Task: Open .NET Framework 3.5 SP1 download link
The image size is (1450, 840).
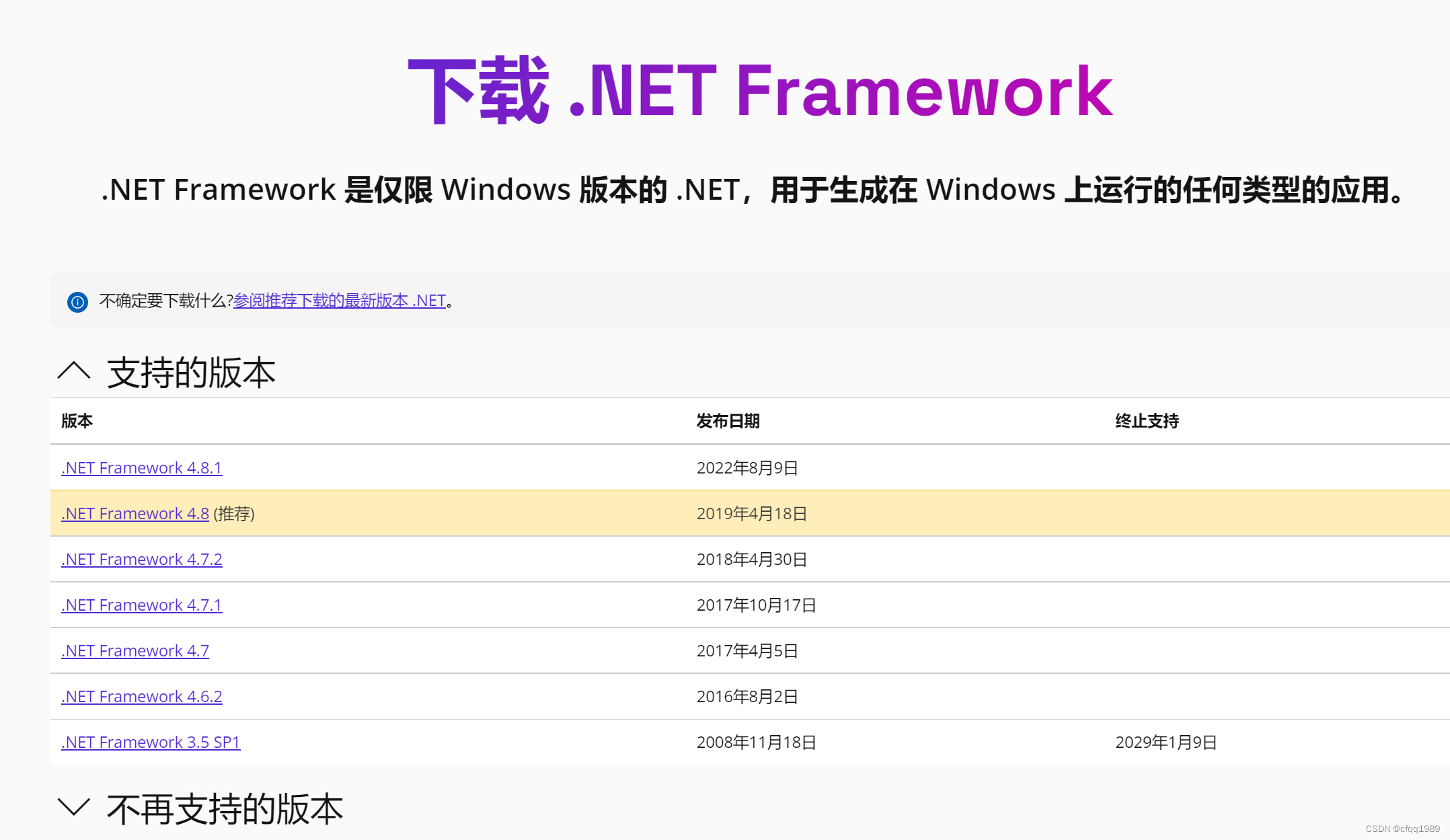Action: (150, 742)
